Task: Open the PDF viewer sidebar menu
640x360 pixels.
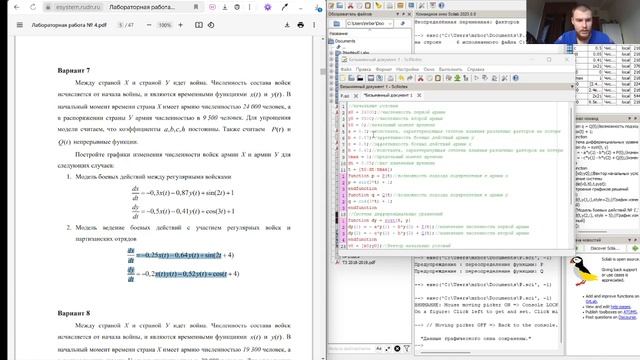Action: (20, 25)
